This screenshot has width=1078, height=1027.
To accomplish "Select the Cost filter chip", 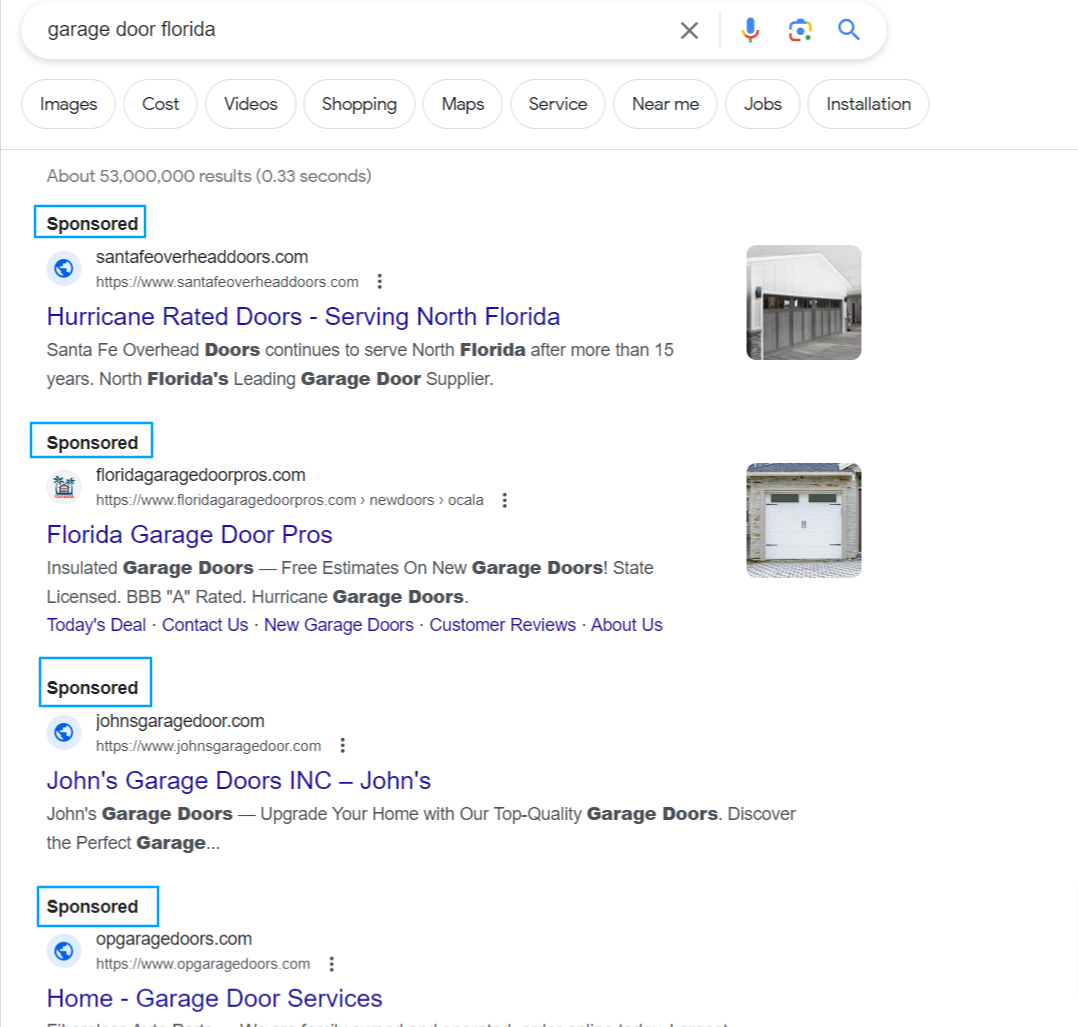I will 160,104.
